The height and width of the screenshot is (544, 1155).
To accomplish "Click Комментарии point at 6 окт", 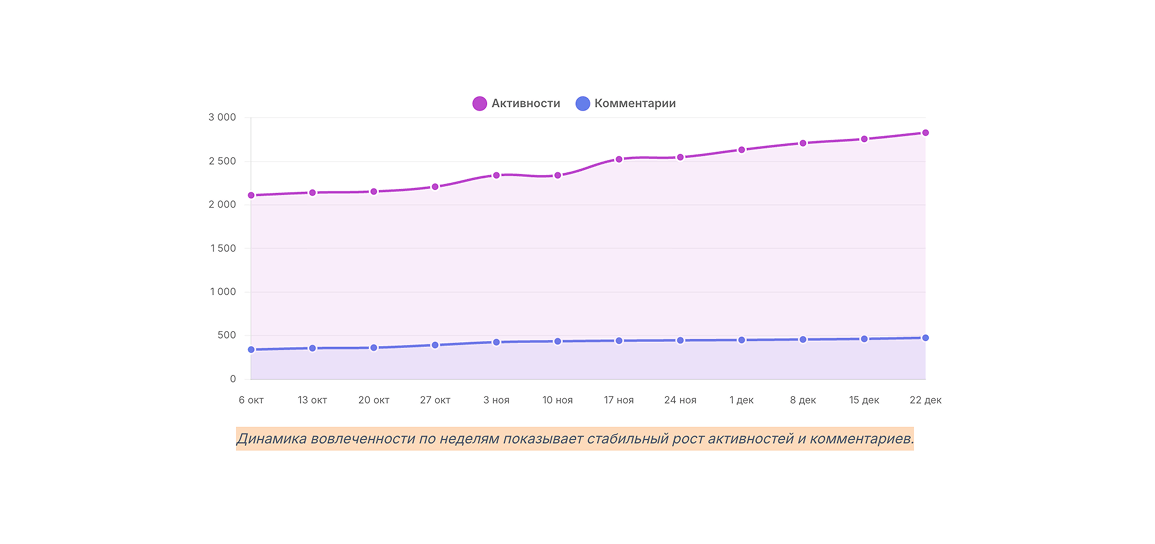I will coord(251,349).
